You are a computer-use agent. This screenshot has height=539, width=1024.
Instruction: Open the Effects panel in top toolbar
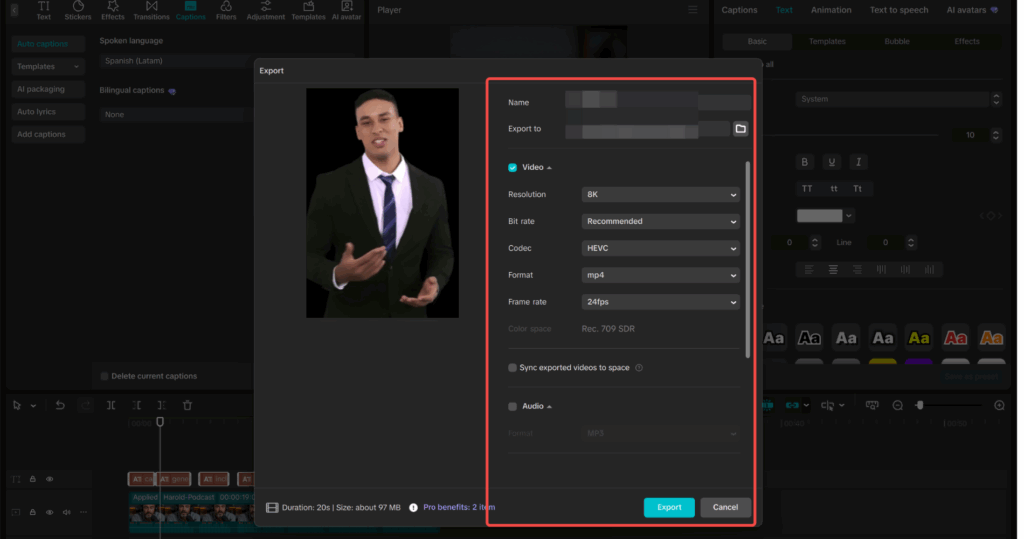point(112,10)
